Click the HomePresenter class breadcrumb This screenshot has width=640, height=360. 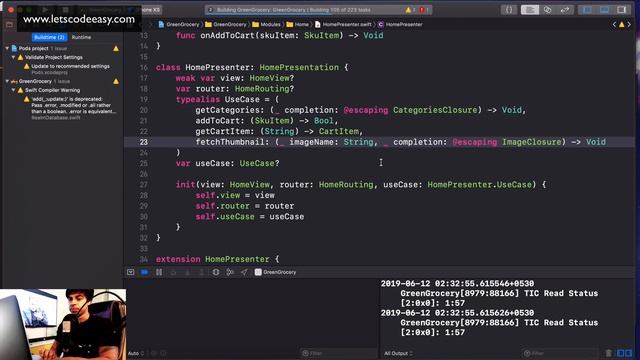(400, 24)
